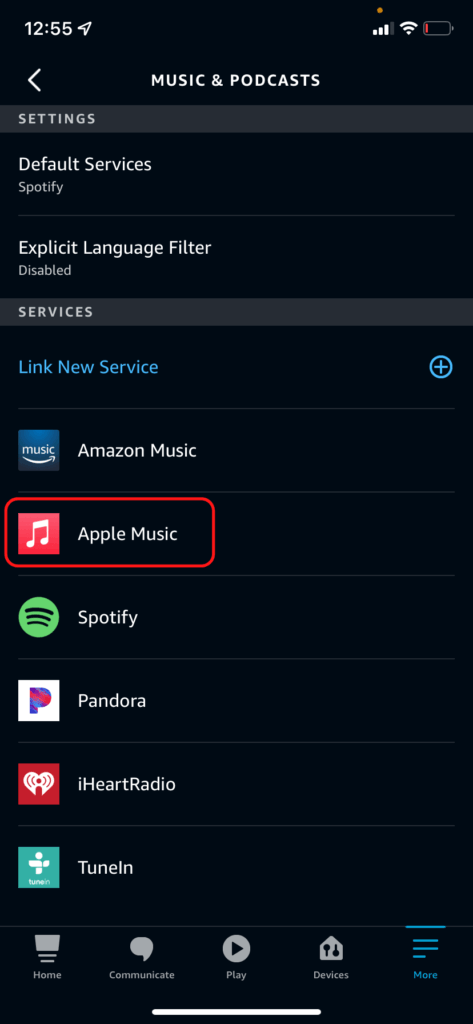Open the Spotify service entry
473x1024 pixels.
[236, 617]
